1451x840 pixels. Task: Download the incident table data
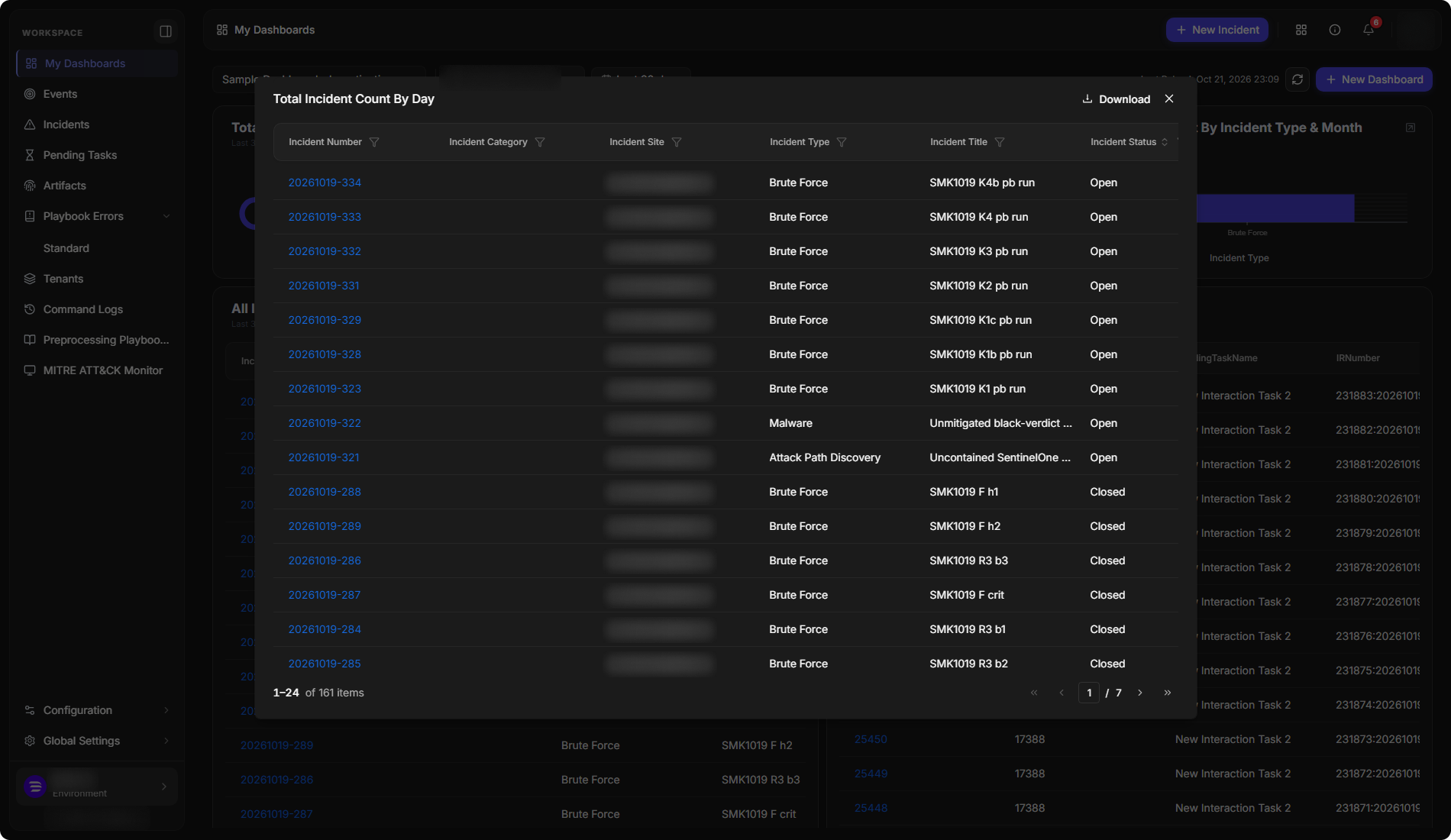tap(1117, 99)
